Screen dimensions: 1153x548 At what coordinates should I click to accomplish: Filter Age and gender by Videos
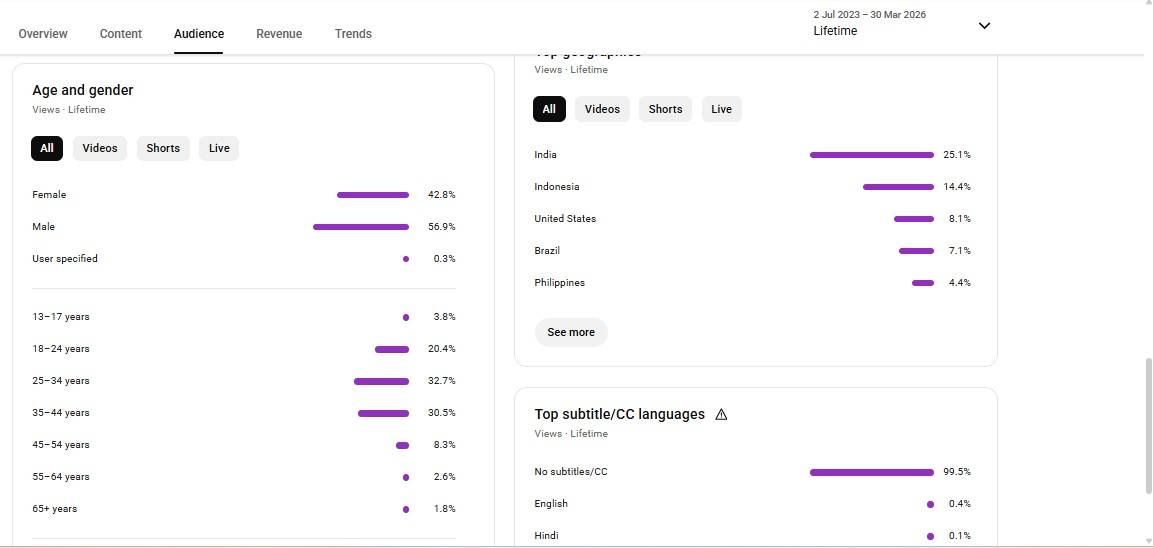point(100,149)
